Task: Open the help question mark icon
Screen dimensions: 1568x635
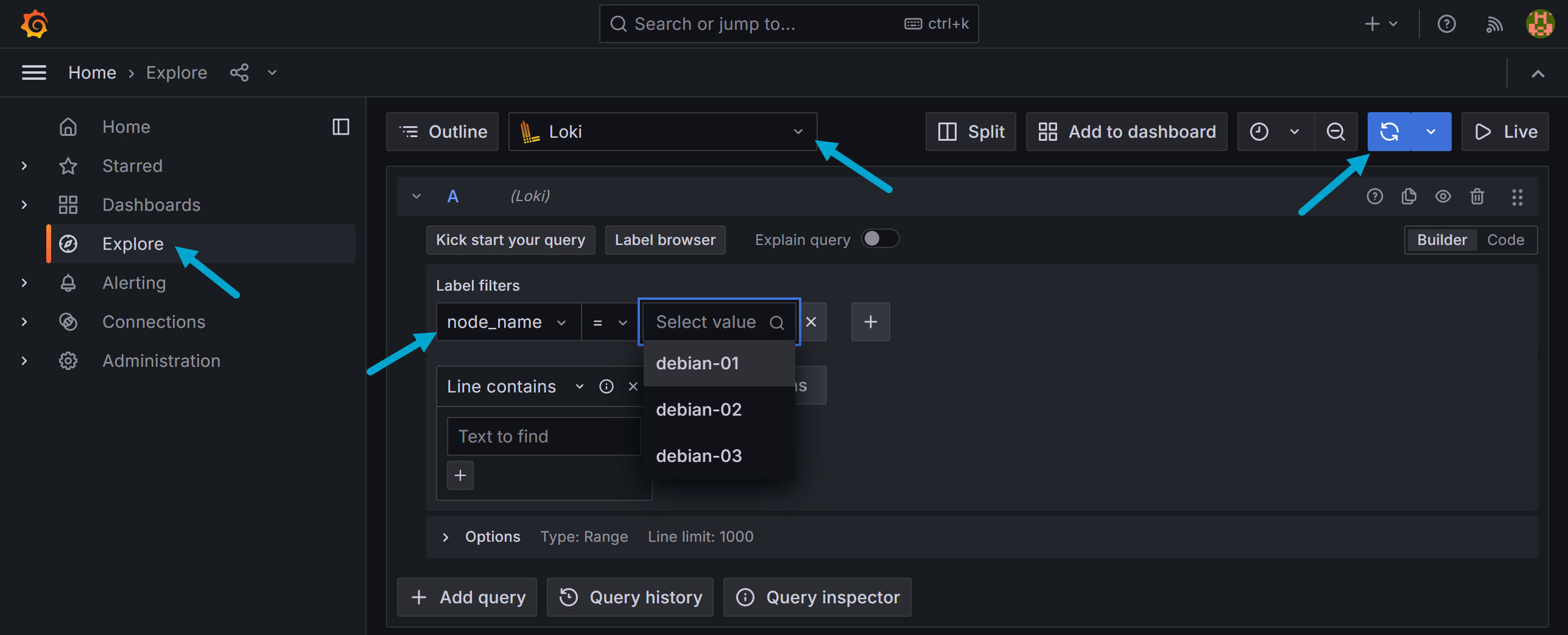Action: tap(1446, 24)
